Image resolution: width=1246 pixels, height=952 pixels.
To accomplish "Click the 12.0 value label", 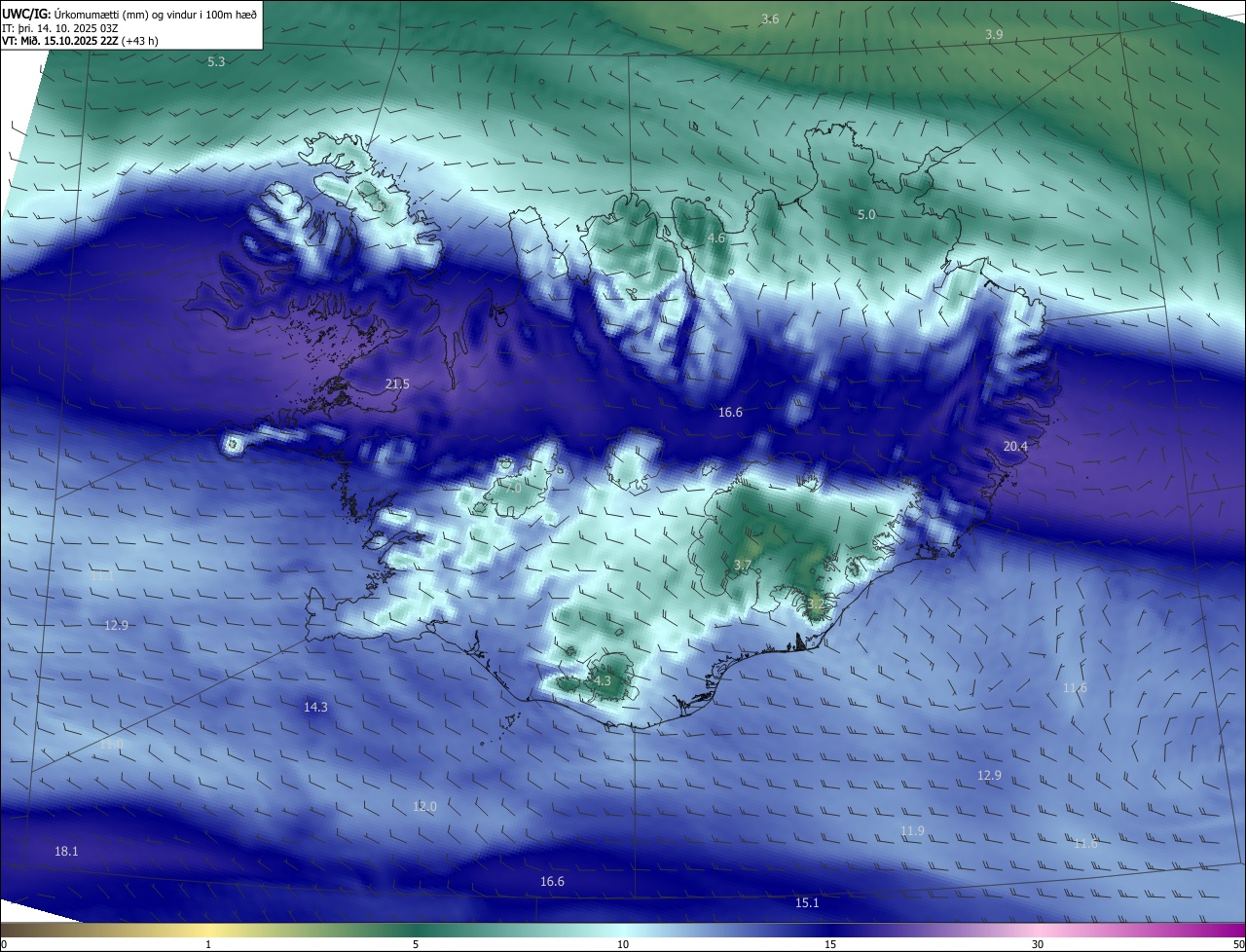I will pos(424,807).
